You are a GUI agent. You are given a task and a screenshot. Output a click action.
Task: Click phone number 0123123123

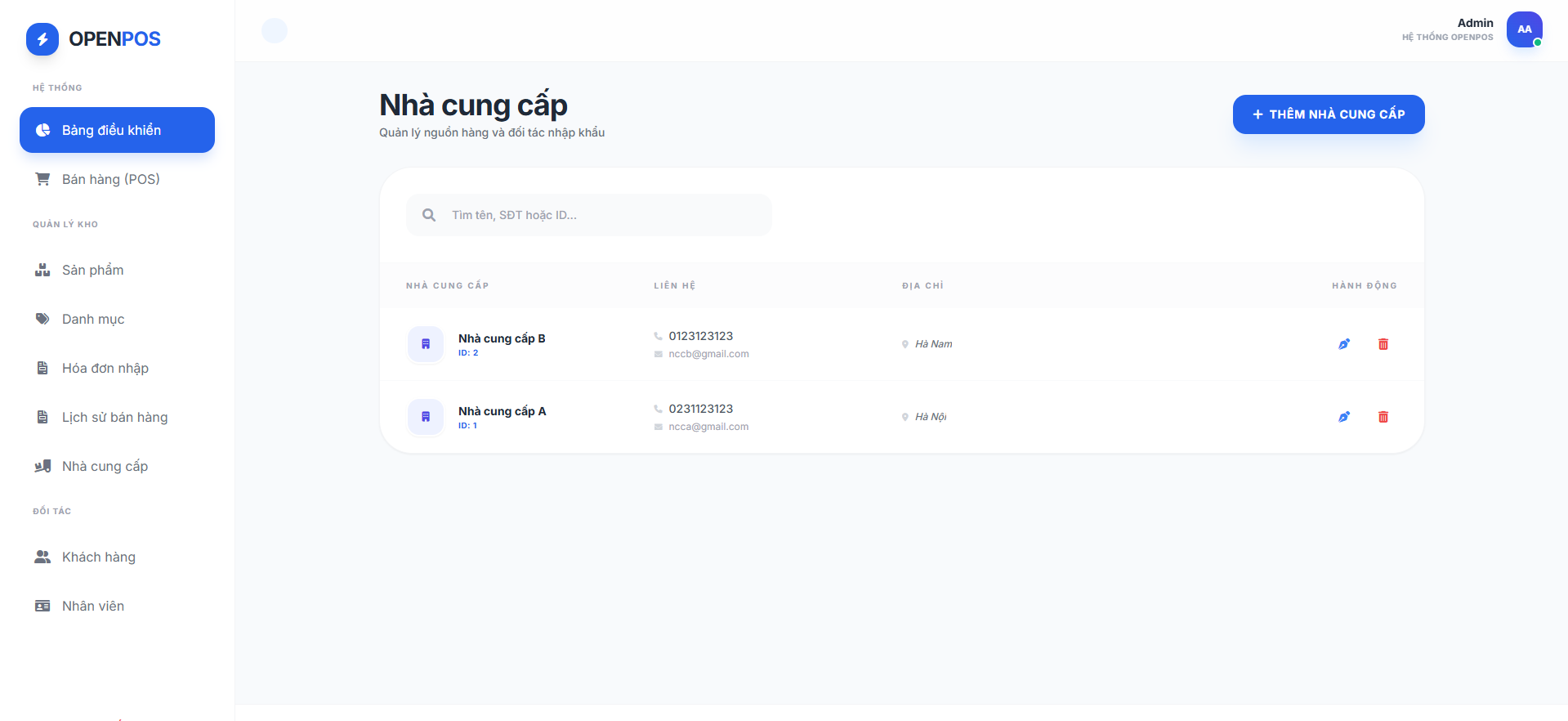[x=701, y=336]
